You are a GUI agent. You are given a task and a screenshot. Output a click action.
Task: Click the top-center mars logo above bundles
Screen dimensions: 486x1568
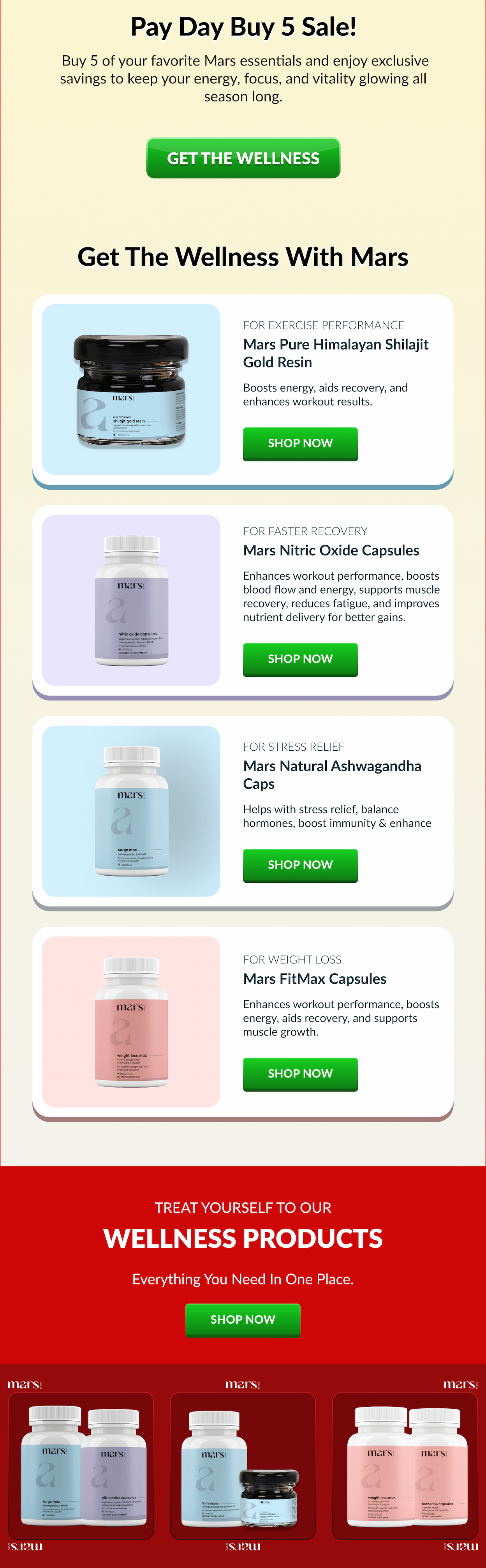pos(243,1384)
